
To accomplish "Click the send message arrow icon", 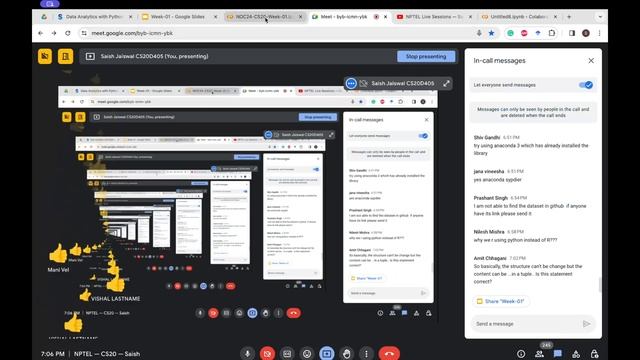I will coord(587,324).
